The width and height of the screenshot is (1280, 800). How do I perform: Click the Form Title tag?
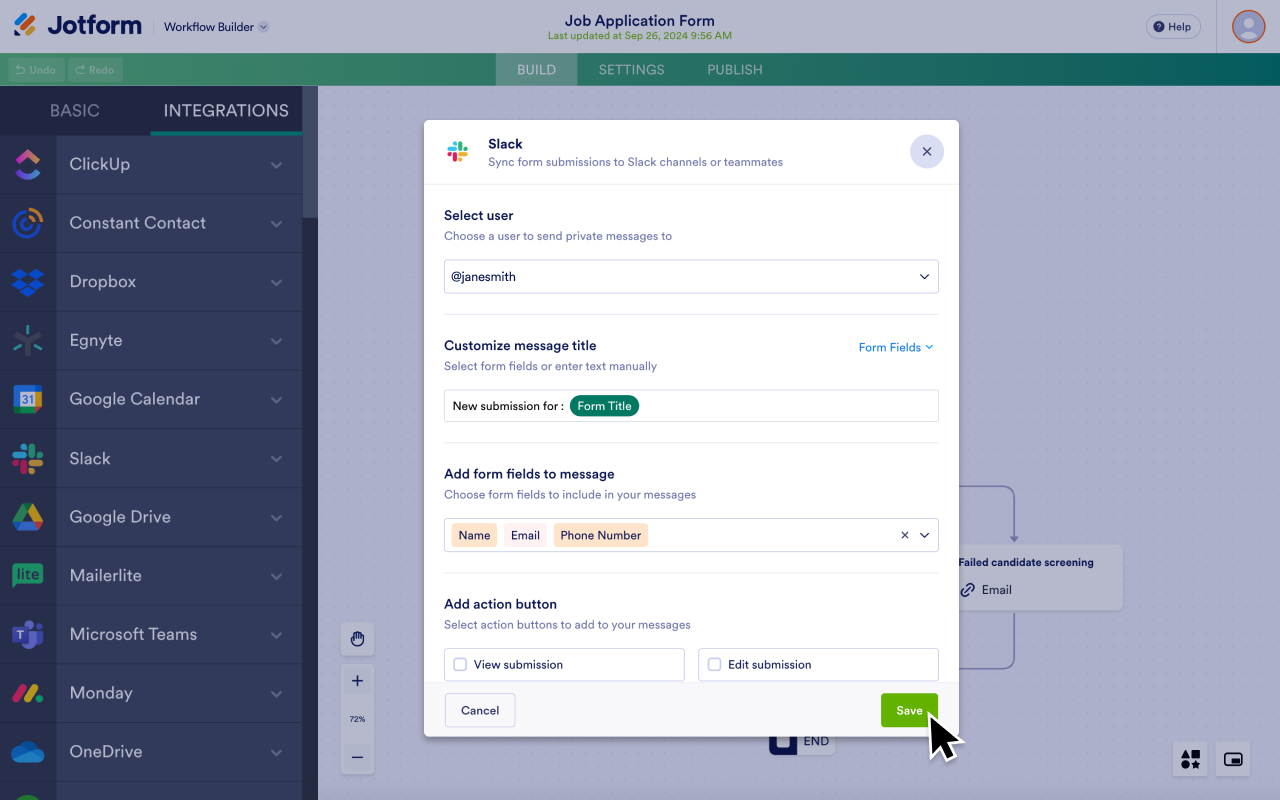(604, 406)
